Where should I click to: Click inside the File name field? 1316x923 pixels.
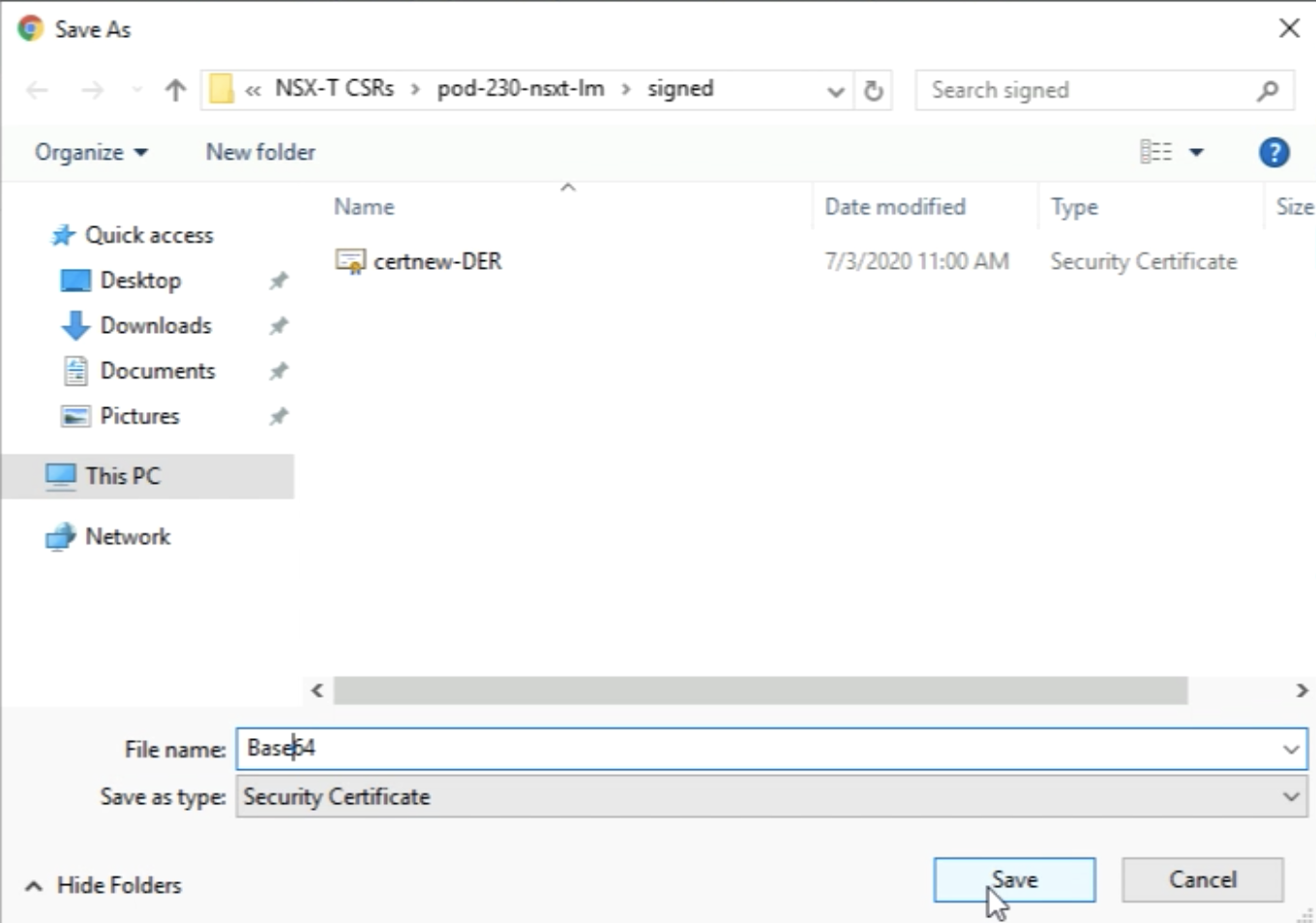pos(755,749)
